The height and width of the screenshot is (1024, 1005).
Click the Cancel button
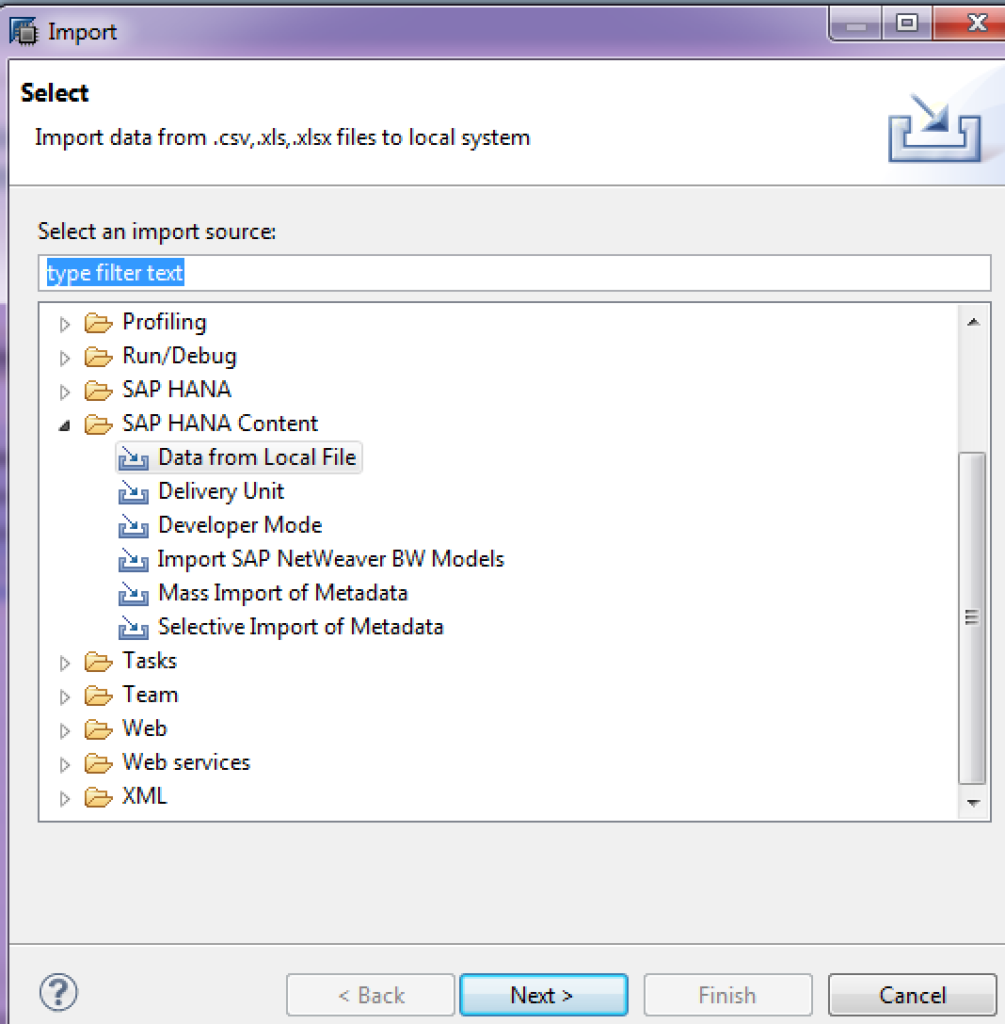(912, 995)
